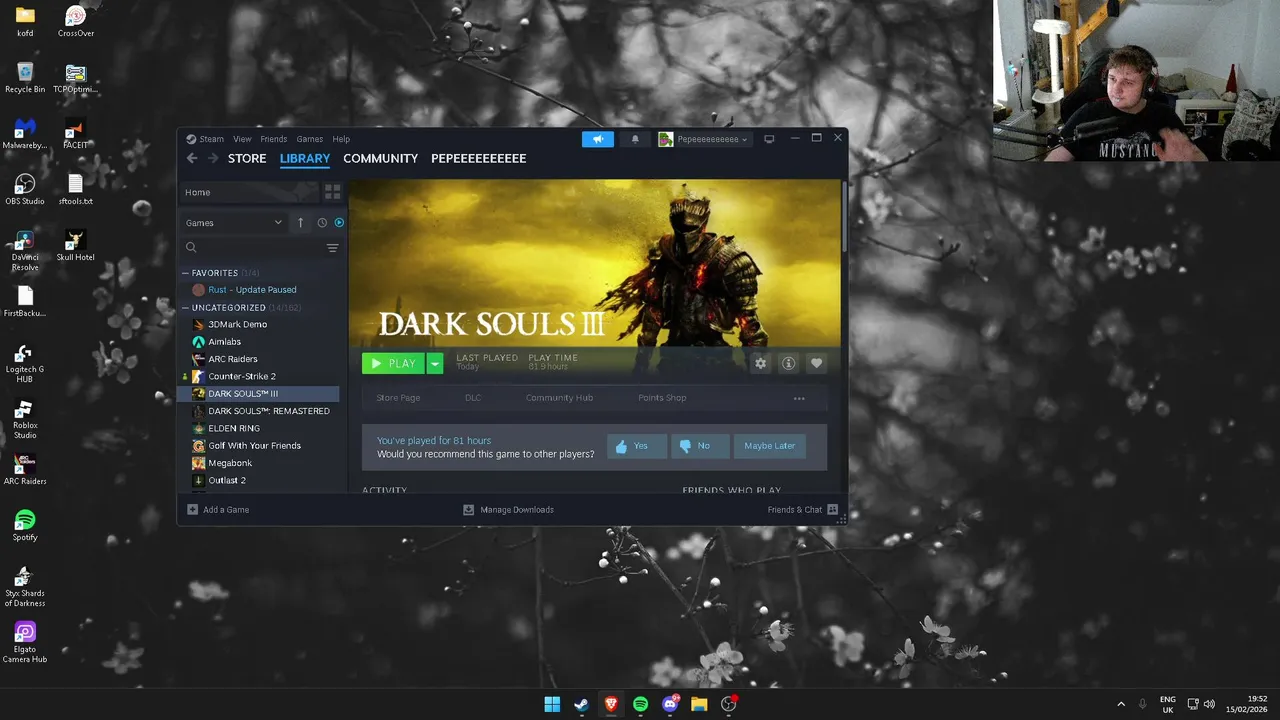Open the game info icon
The height and width of the screenshot is (720, 1280).
788,364
